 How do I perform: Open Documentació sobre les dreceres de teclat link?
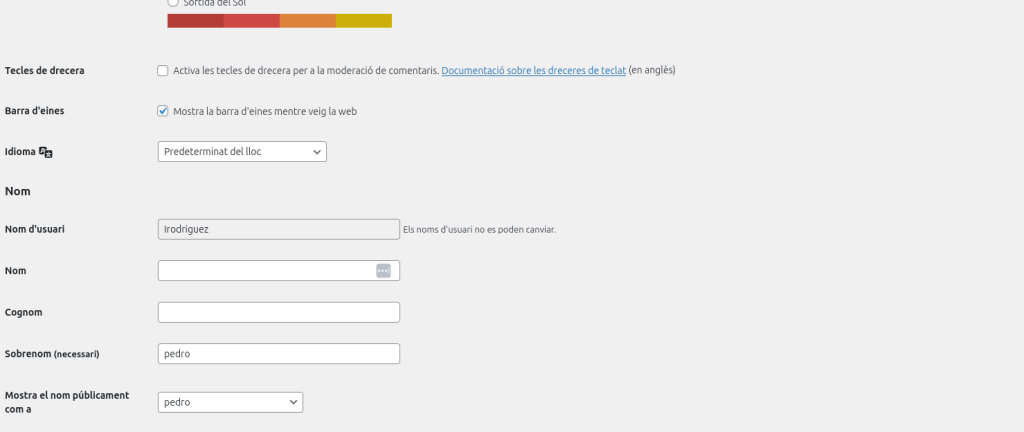533,71
